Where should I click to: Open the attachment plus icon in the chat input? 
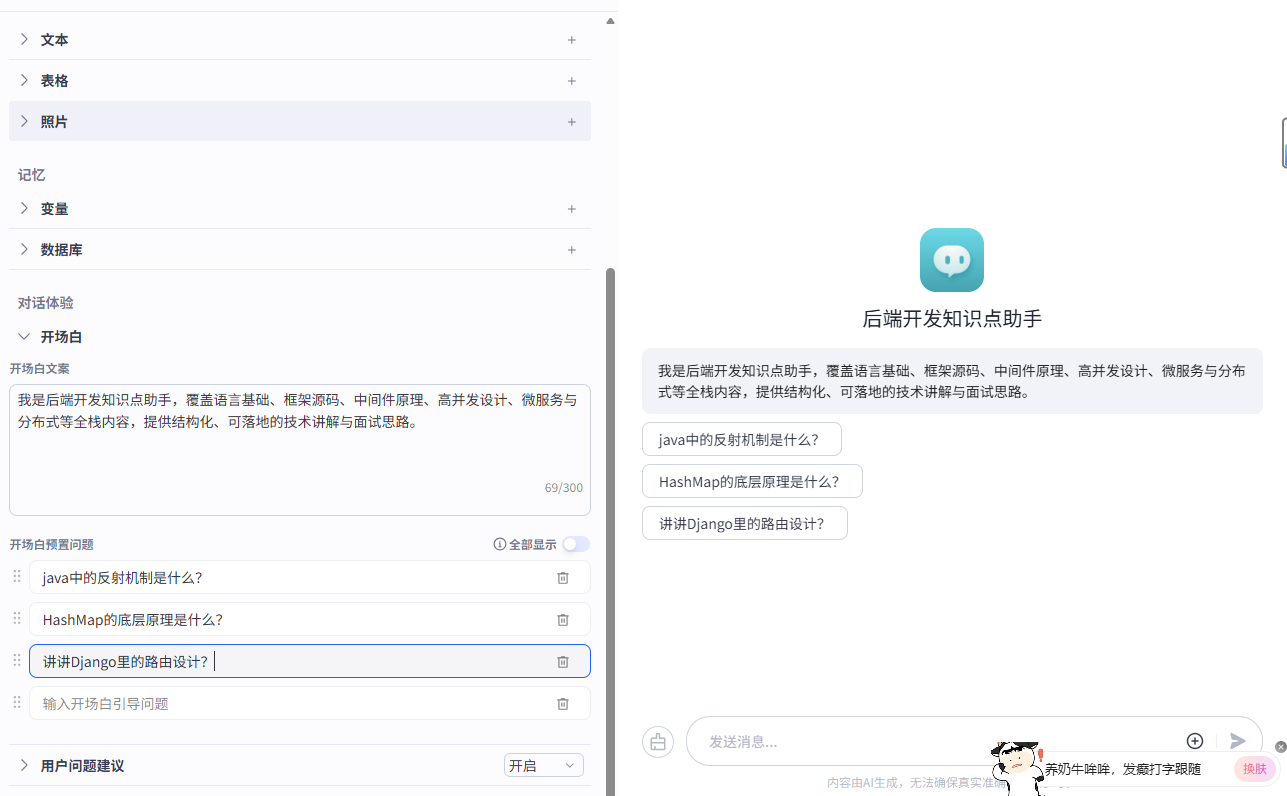[x=1194, y=741]
